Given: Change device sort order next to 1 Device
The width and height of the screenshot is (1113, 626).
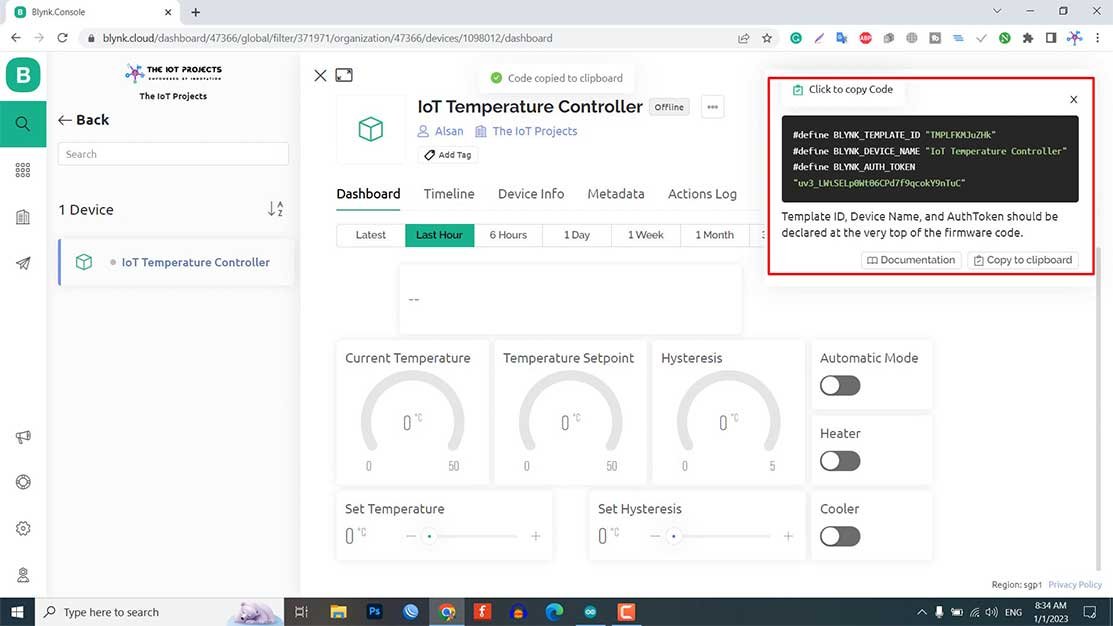Looking at the screenshot, I should click(275, 209).
